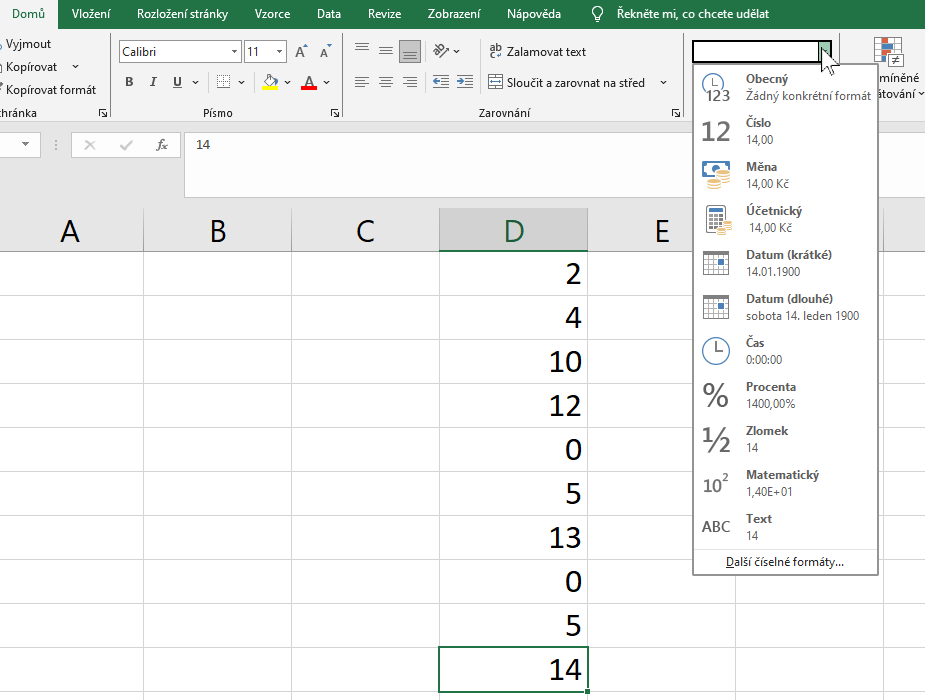The image size is (925, 700).
Task: Click the red font color icon
Action: [309, 83]
